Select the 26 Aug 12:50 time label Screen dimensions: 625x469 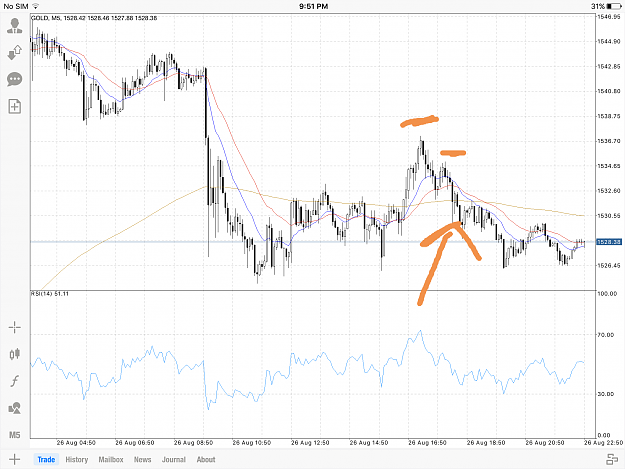[x=310, y=443]
